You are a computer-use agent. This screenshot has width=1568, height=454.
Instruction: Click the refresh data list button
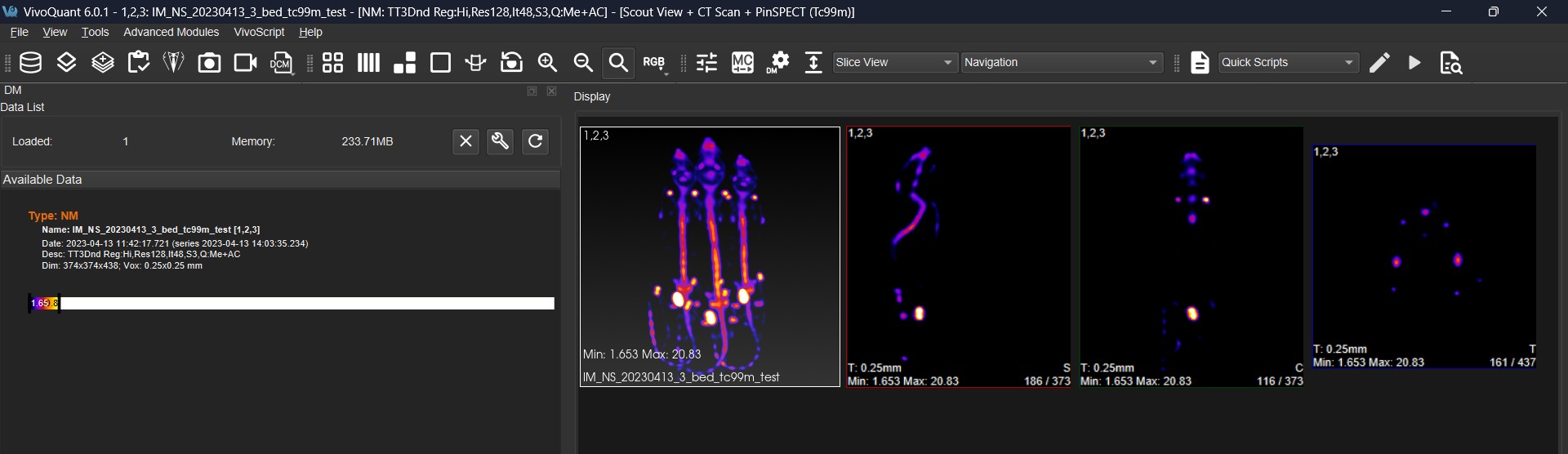(x=535, y=141)
